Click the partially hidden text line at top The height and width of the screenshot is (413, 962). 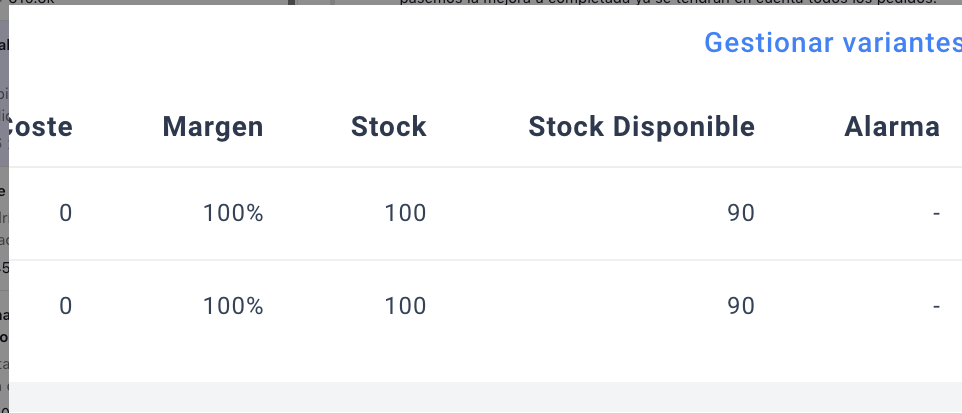[x=660, y=3]
